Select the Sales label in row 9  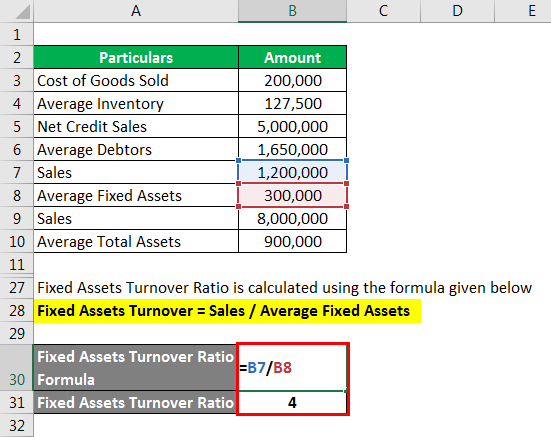pyautogui.click(x=136, y=218)
